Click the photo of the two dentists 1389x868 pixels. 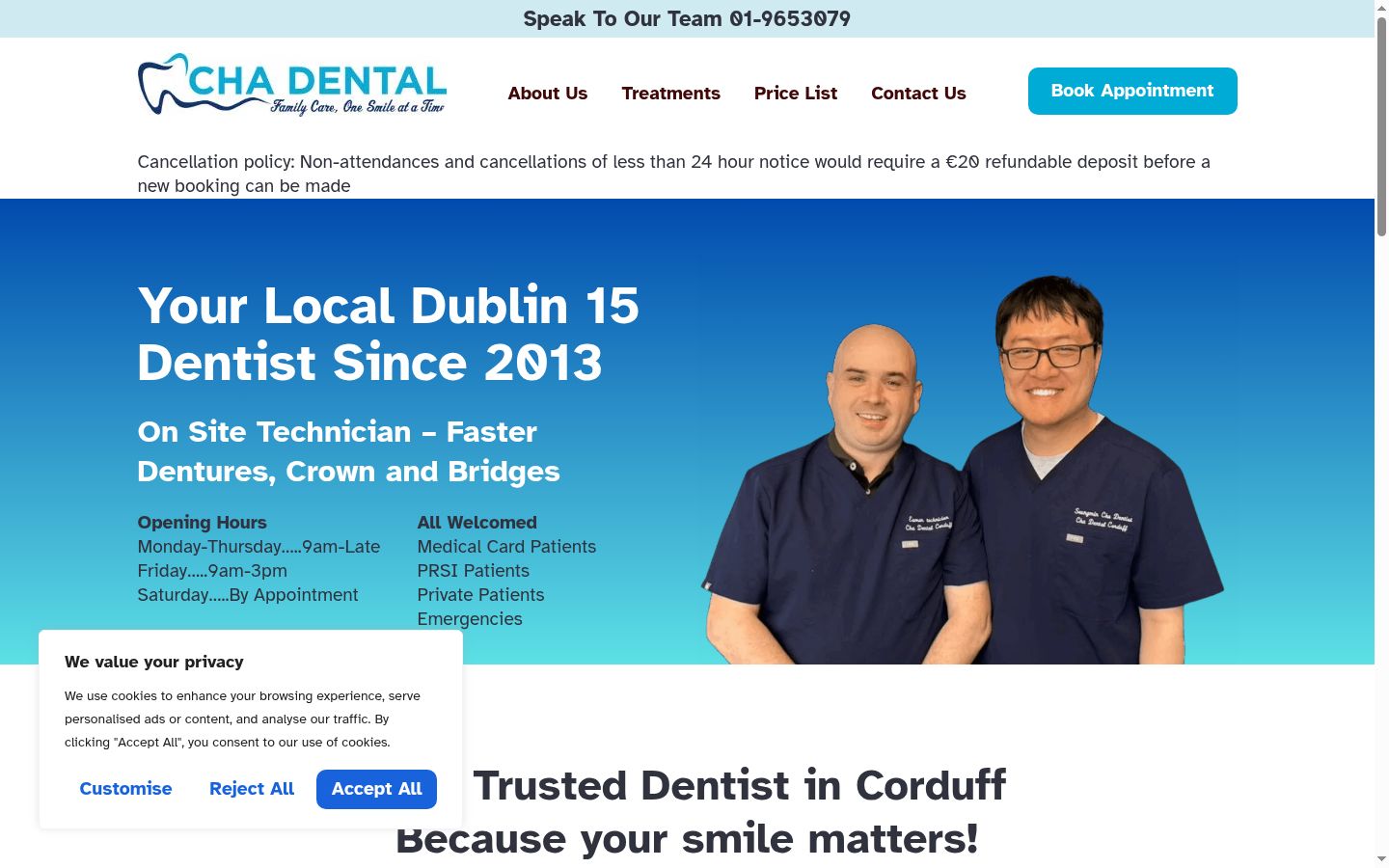coord(965,470)
